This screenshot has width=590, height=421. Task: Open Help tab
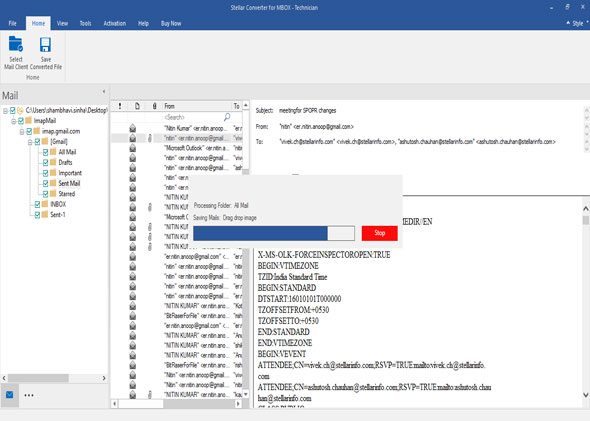coord(143,23)
